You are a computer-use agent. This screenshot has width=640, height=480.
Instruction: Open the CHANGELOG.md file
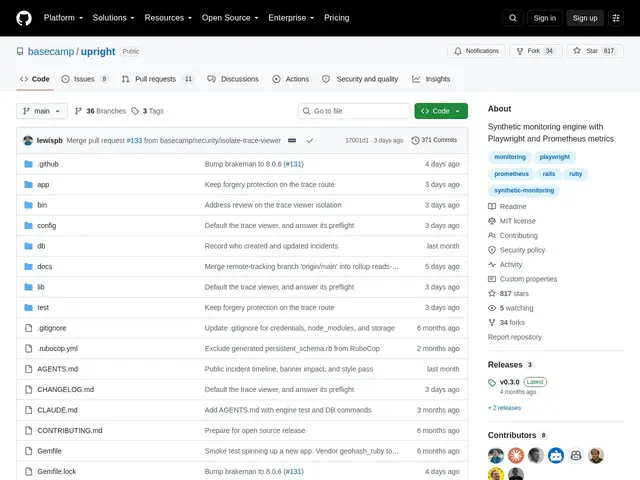[66, 389]
